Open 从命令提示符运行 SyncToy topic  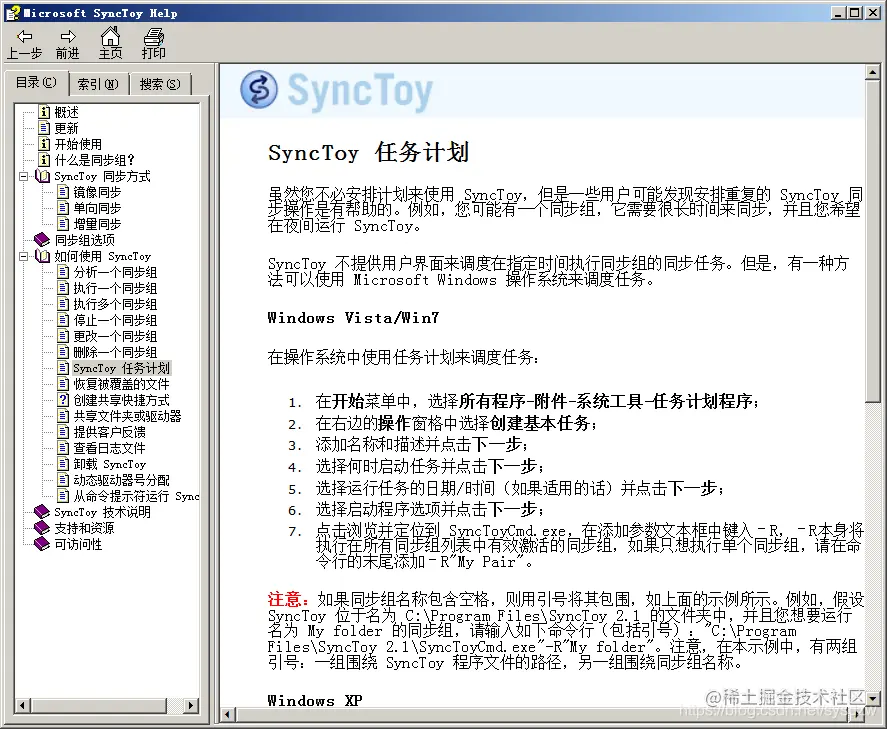136,496
